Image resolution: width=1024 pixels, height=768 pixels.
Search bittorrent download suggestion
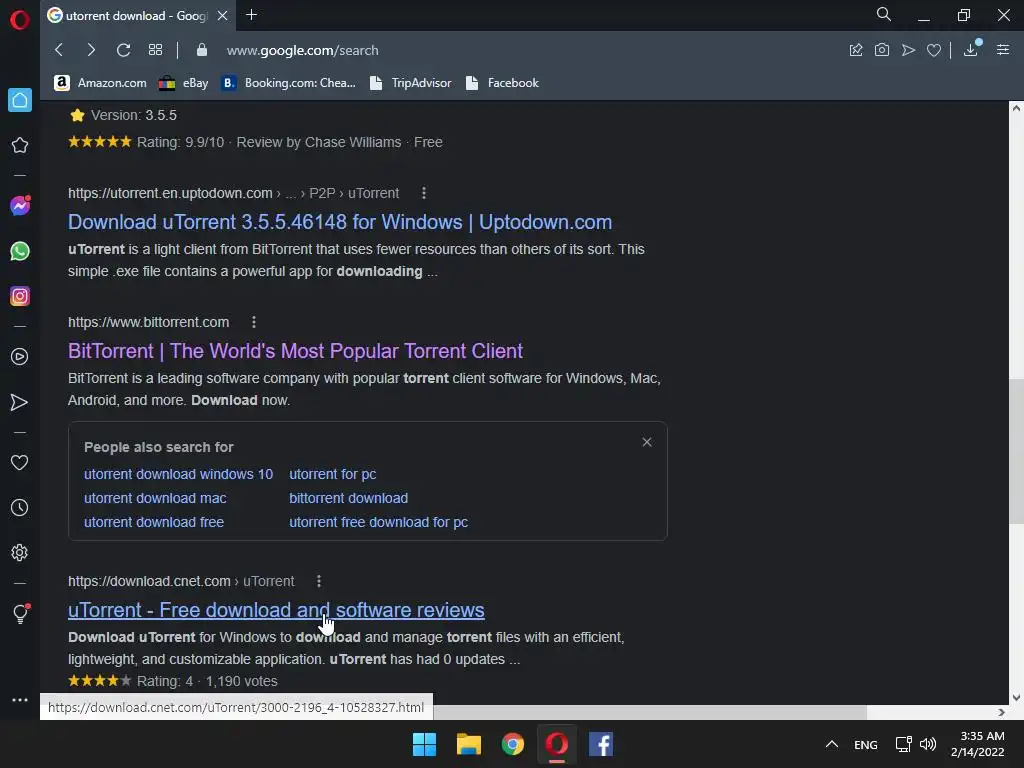[x=348, y=498]
